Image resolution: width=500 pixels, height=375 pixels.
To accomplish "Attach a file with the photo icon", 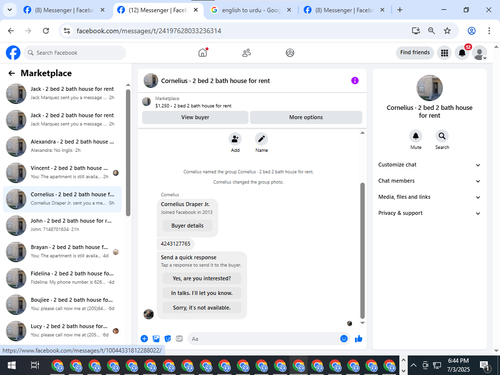I will (x=156, y=339).
